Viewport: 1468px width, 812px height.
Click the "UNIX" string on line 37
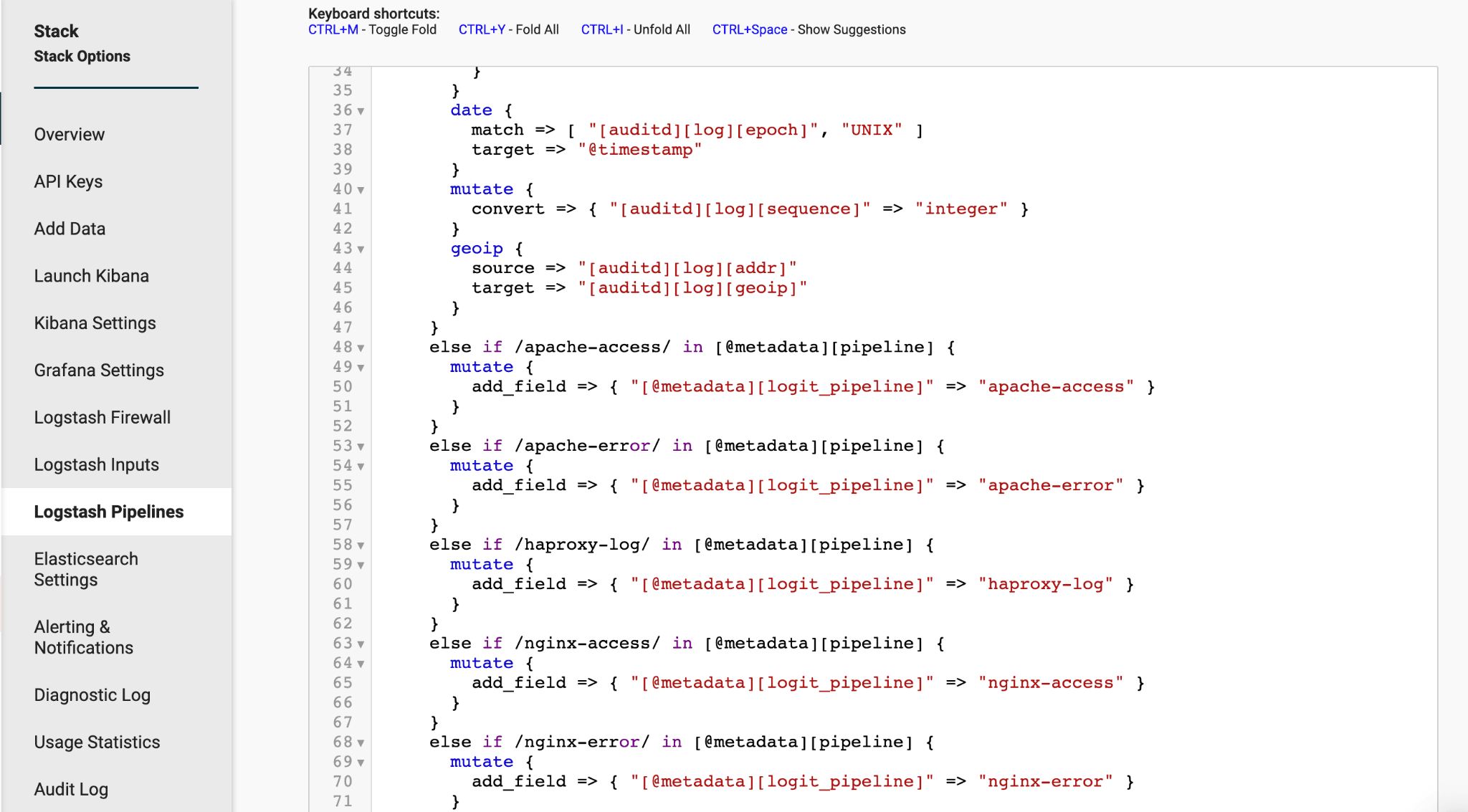(x=872, y=130)
